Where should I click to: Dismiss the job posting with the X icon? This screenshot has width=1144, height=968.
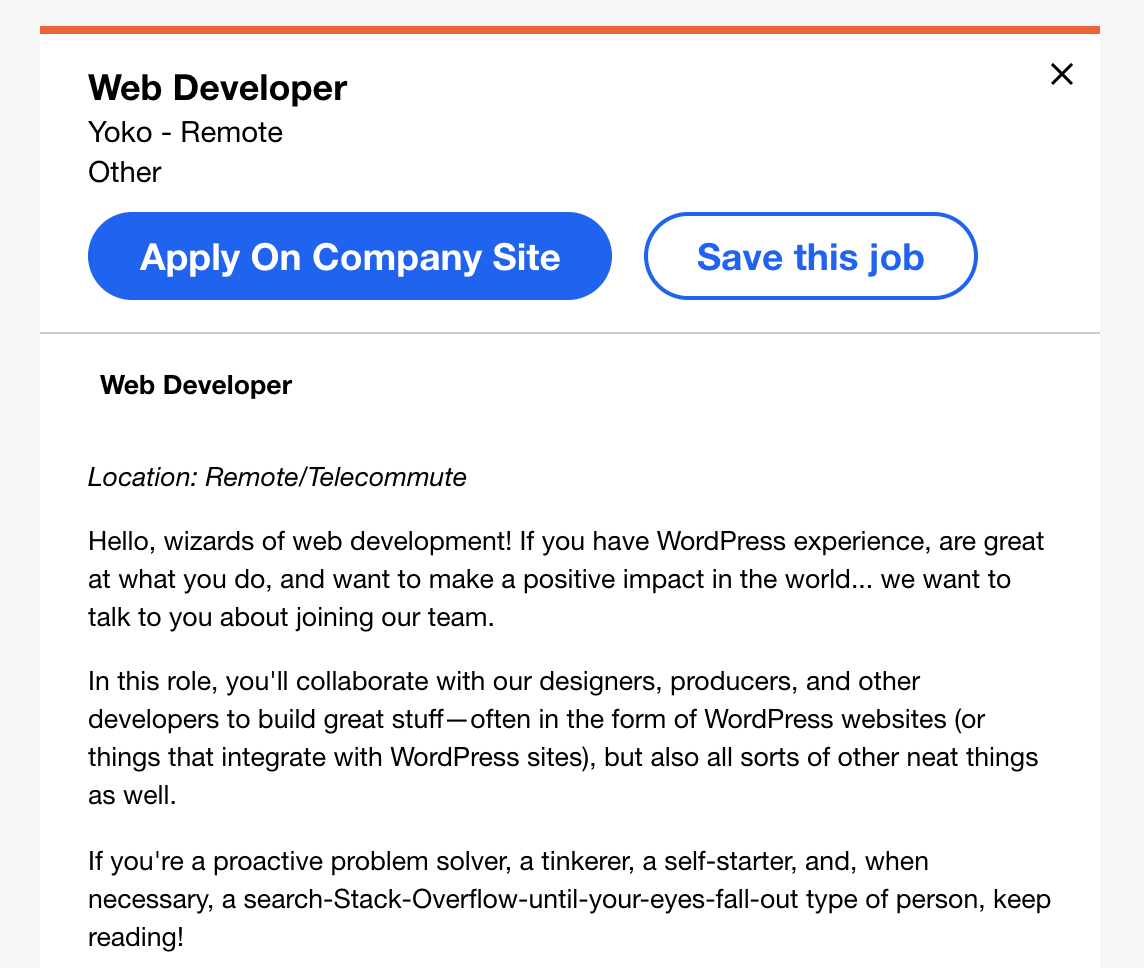pos(1061,74)
